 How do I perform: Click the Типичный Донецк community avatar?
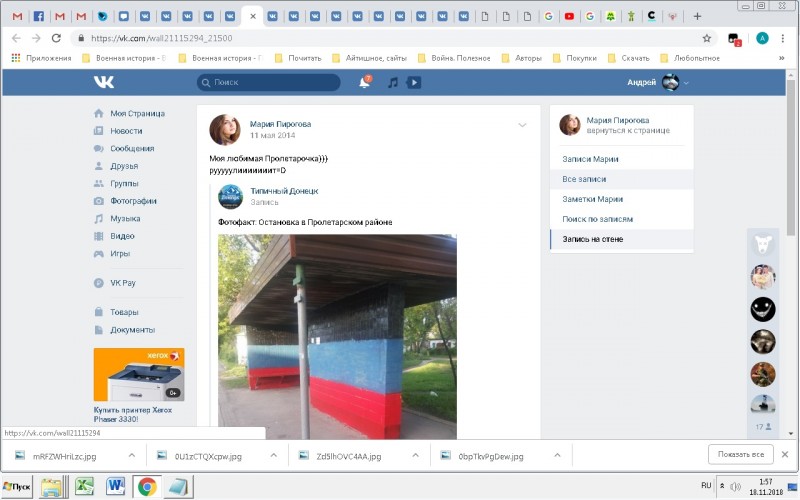[x=230, y=196]
